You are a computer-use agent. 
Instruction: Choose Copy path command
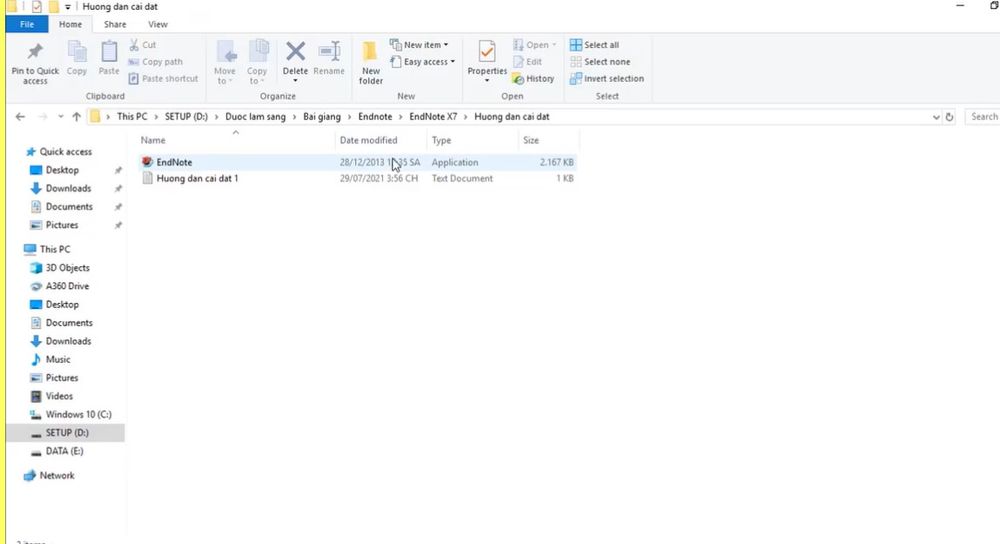click(156, 62)
